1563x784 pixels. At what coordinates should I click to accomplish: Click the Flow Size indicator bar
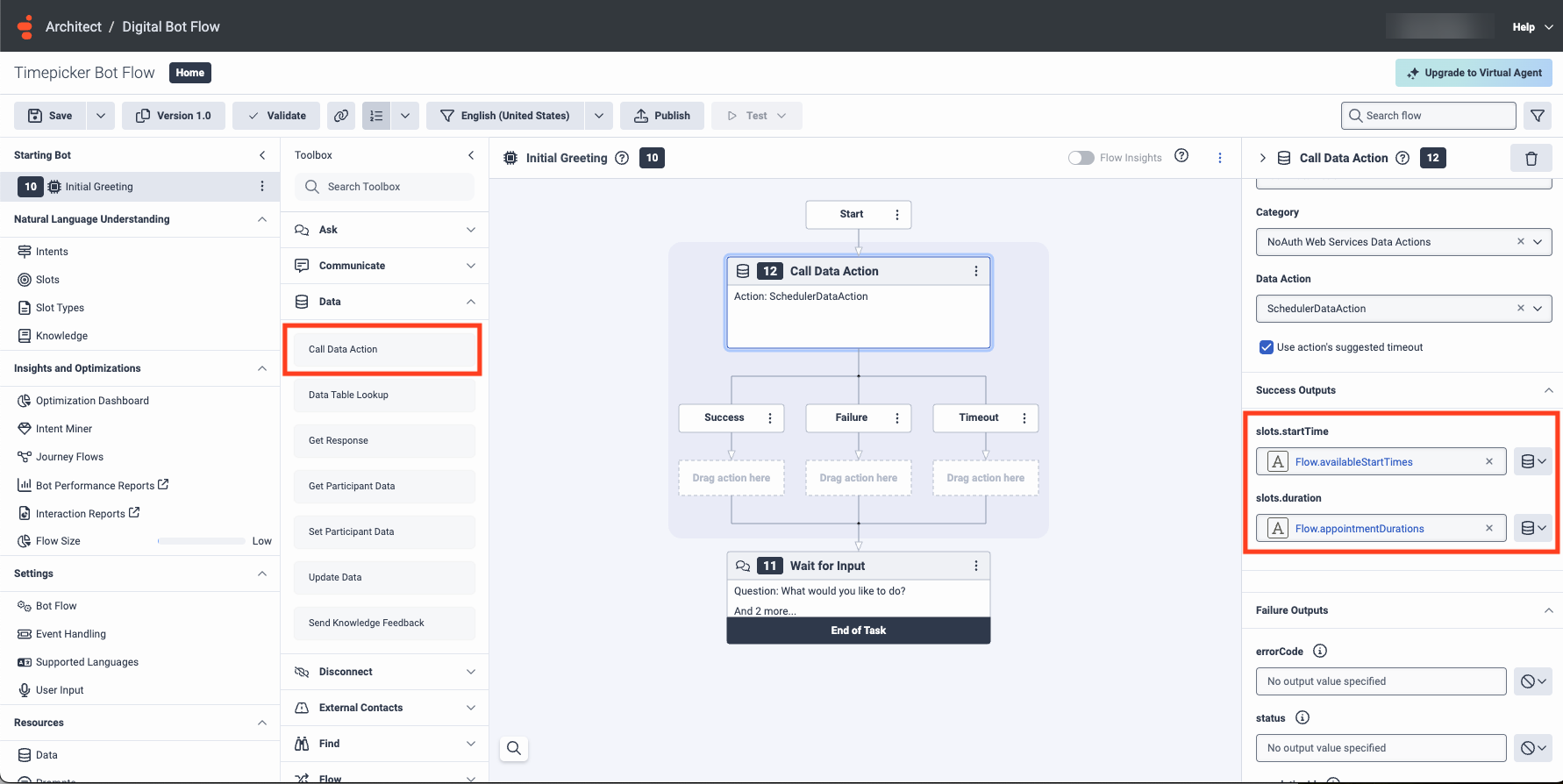(201, 541)
